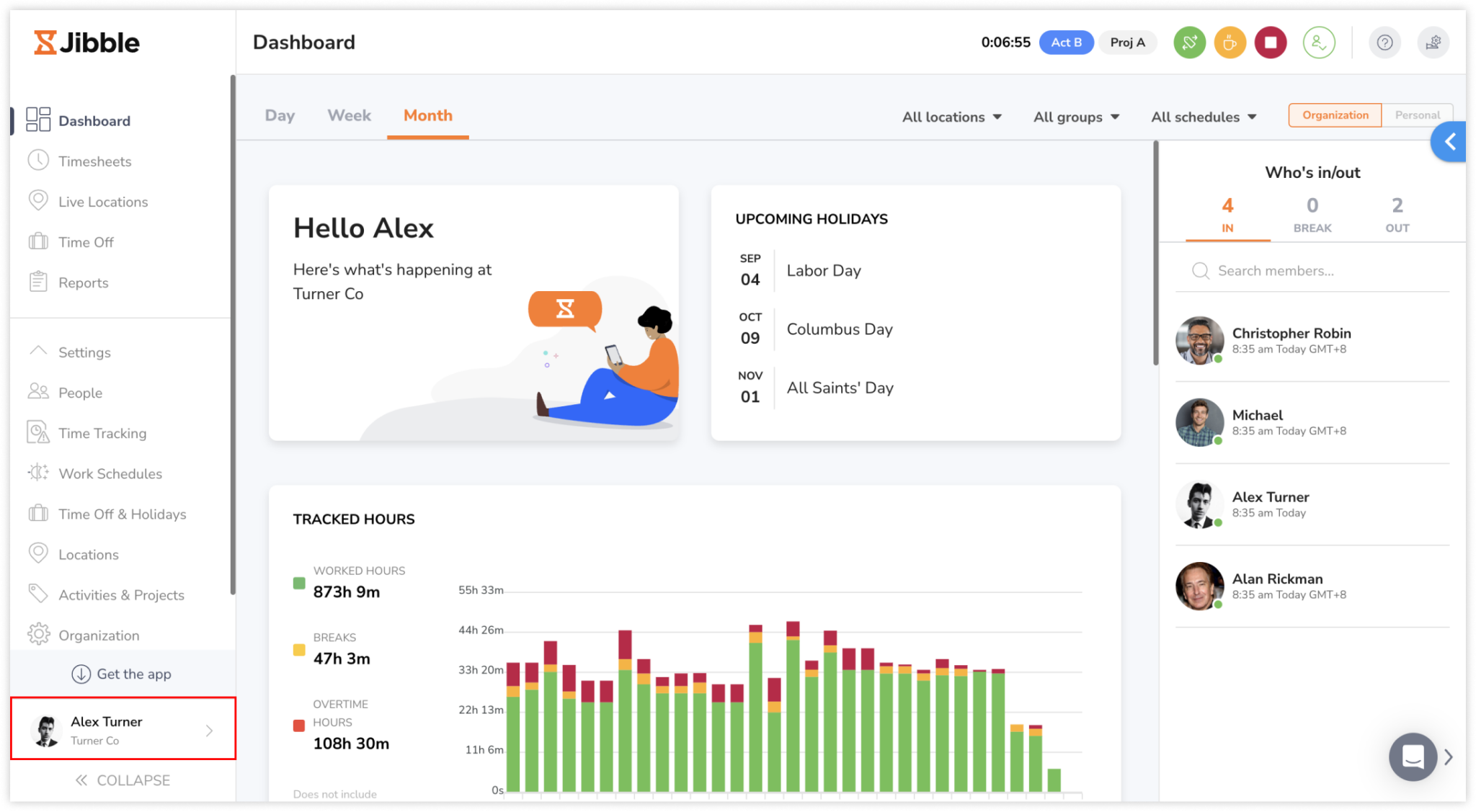
Task: Open Timesheets from the sidebar
Action: (x=94, y=161)
